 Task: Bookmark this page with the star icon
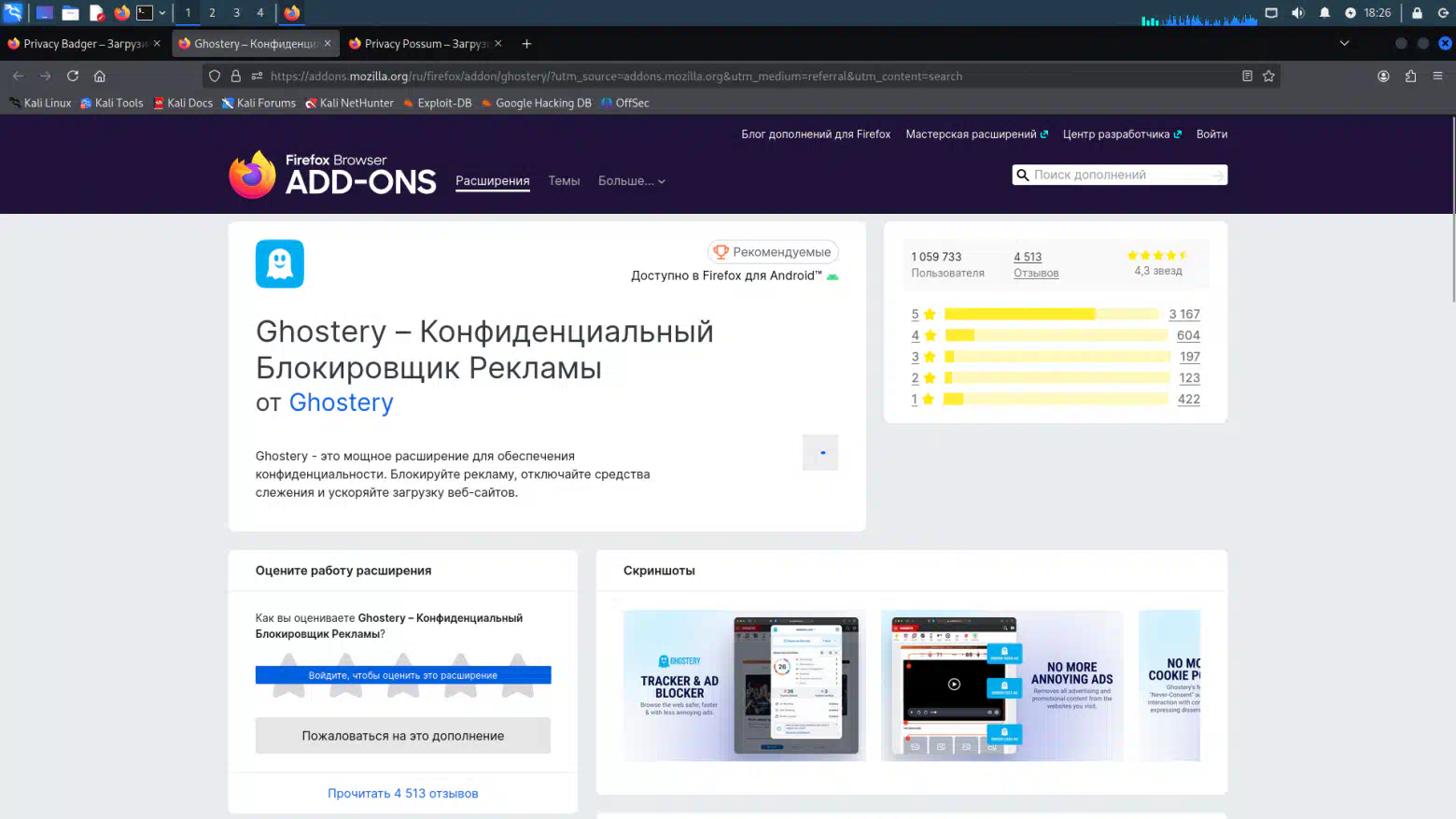tap(1268, 77)
